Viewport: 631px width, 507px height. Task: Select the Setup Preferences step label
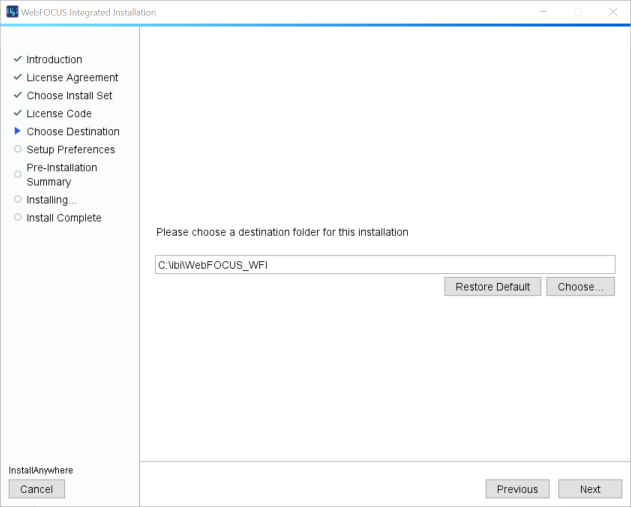point(71,150)
